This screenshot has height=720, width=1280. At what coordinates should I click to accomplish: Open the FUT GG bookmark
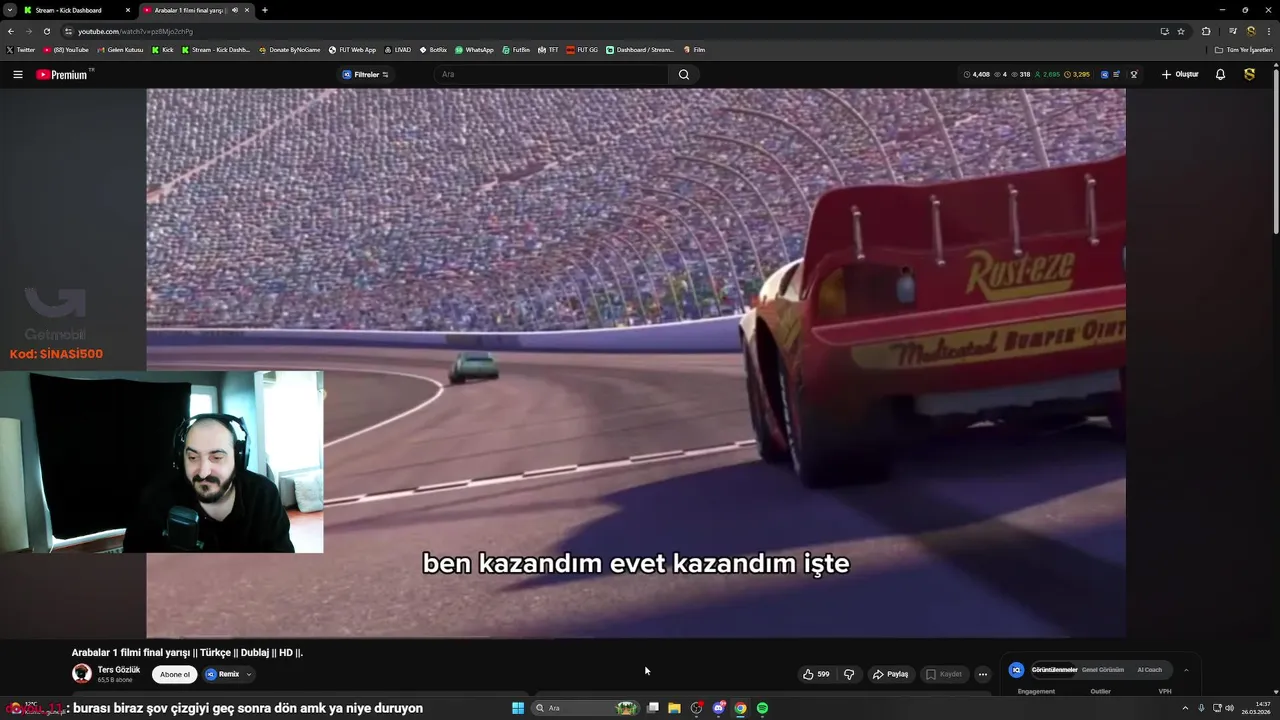pyautogui.click(x=582, y=49)
